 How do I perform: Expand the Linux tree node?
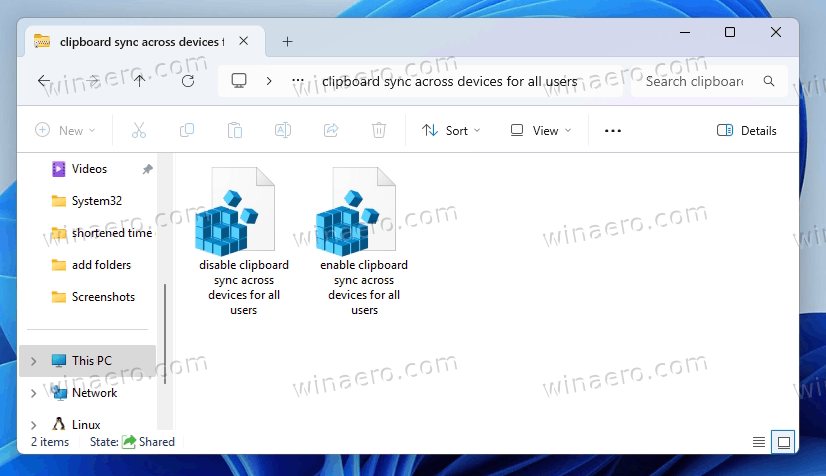pos(34,425)
